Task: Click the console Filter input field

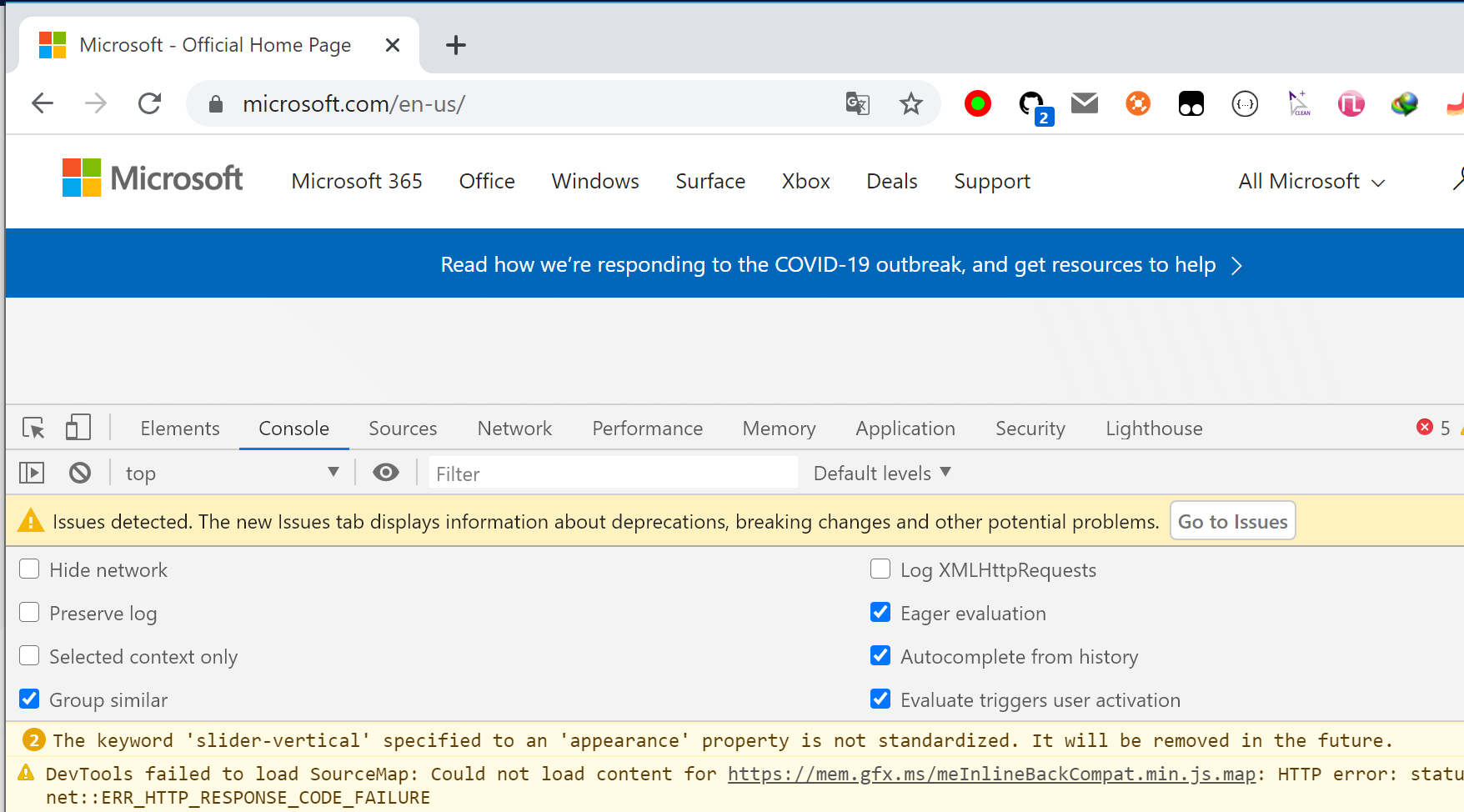Action: point(613,474)
